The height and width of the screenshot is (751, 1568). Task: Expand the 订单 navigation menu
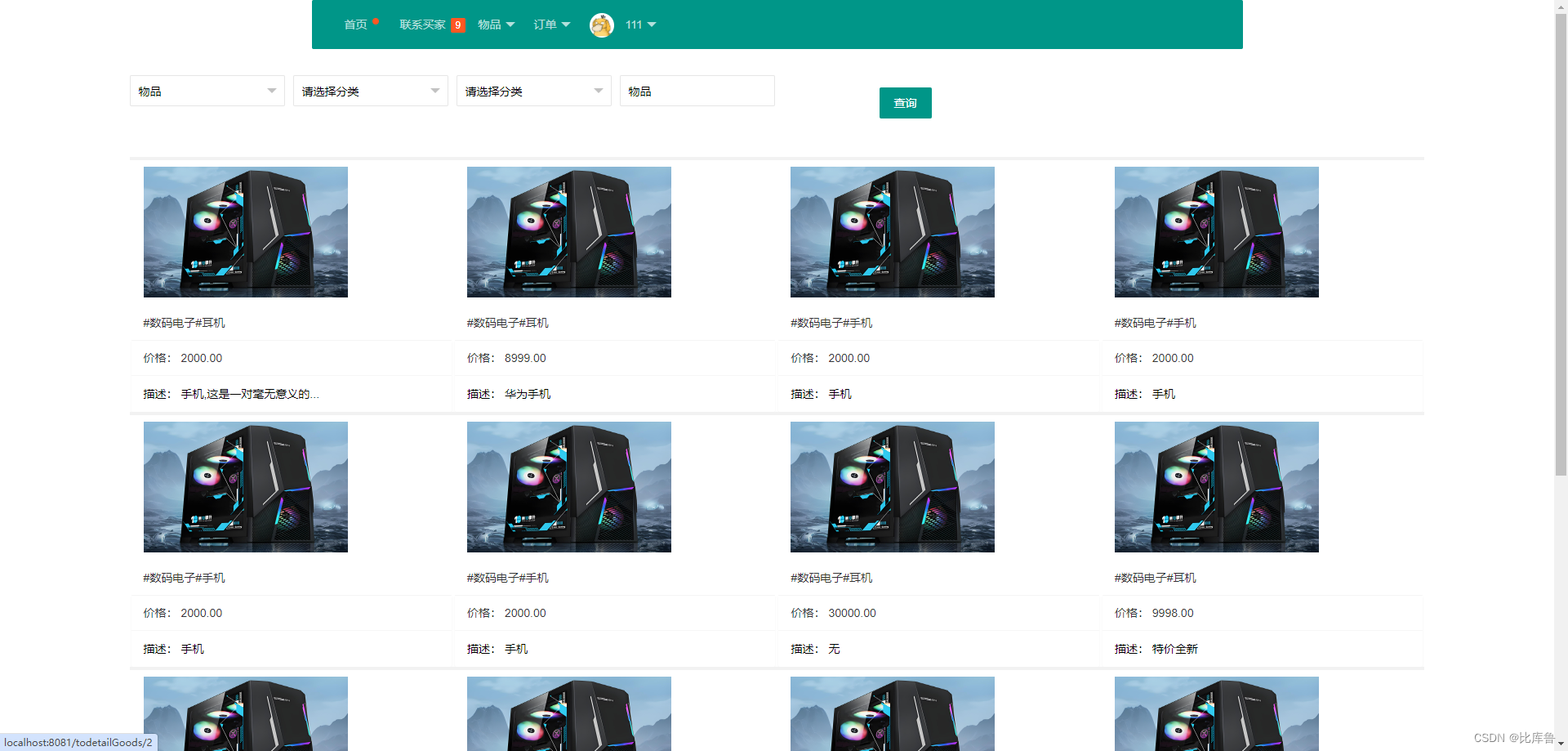[552, 25]
